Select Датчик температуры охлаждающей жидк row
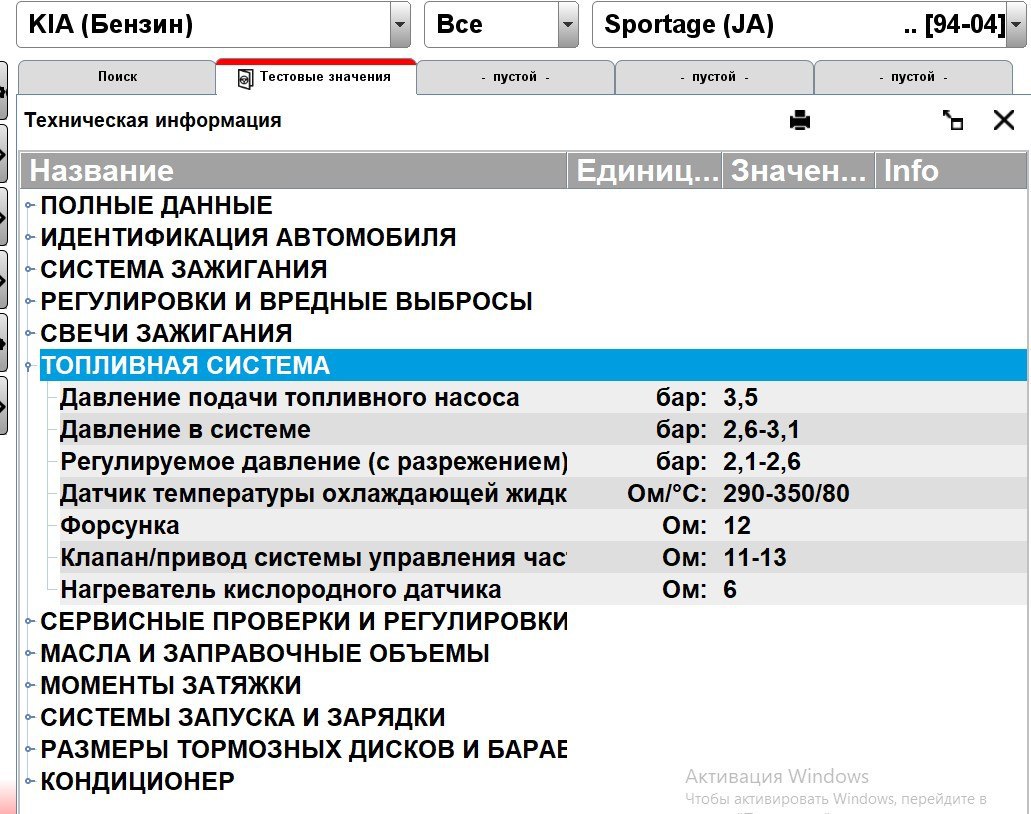This screenshot has width=1031, height=814. click(x=542, y=493)
